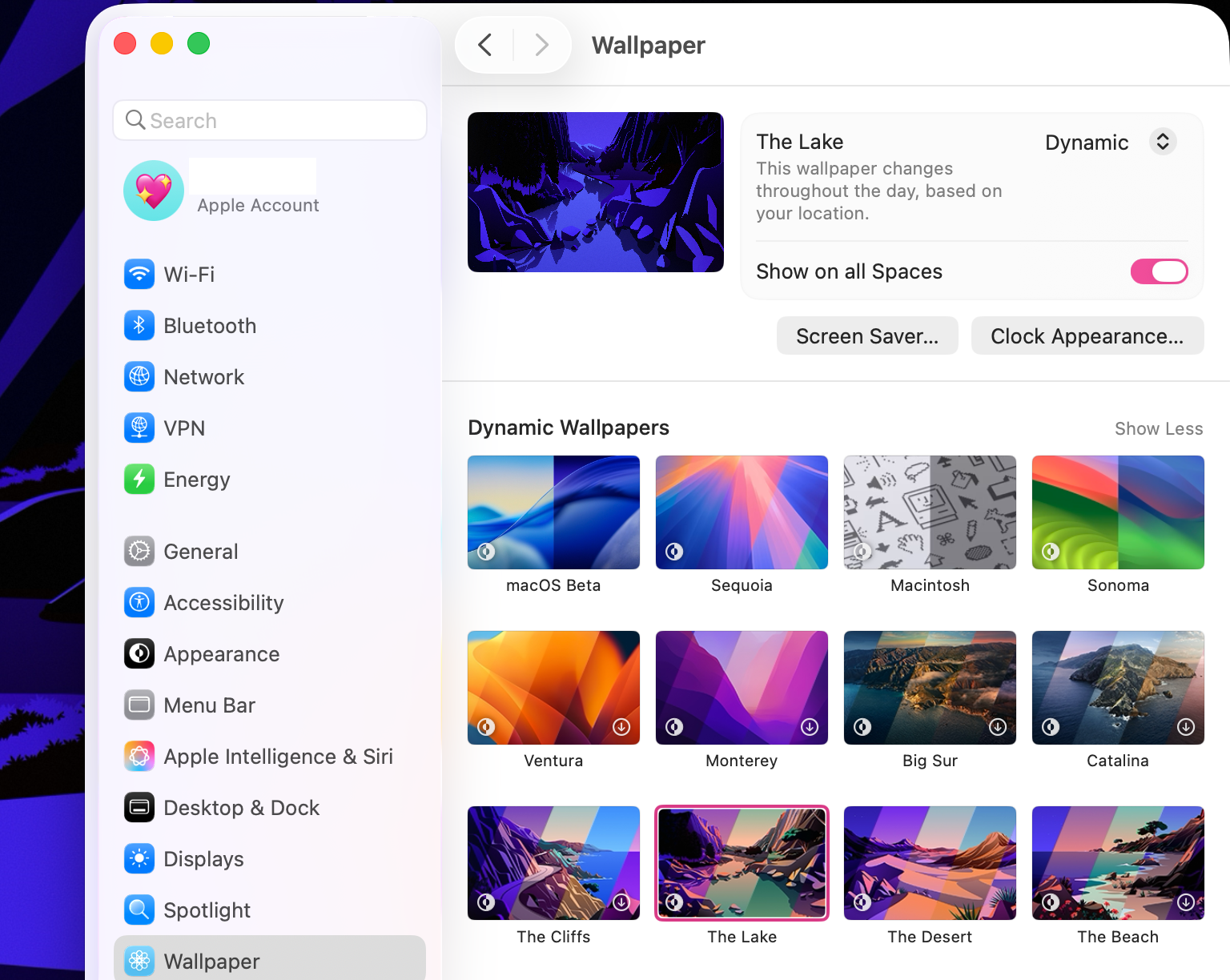Image resolution: width=1230 pixels, height=980 pixels.
Task: Open Network globe icon
Action: tap(139, 377)
